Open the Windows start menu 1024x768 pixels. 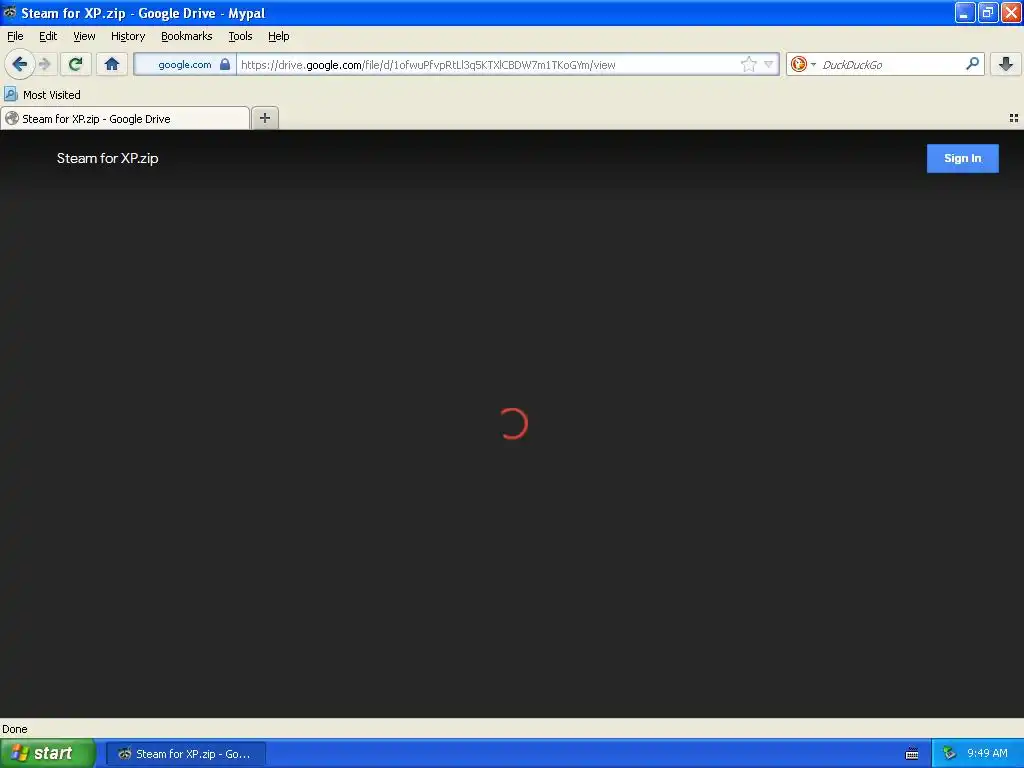pos(48,753)
